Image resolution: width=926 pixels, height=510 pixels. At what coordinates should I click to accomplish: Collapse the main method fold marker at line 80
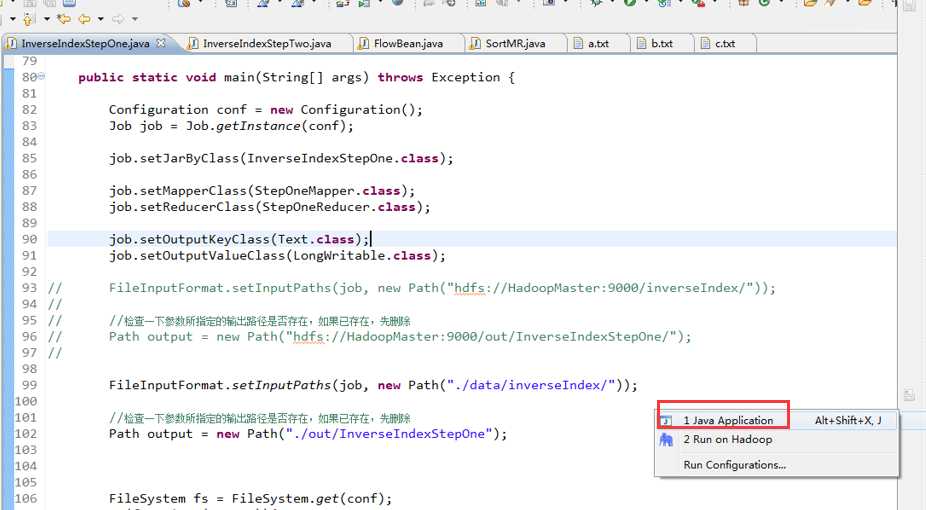point(41,76)
